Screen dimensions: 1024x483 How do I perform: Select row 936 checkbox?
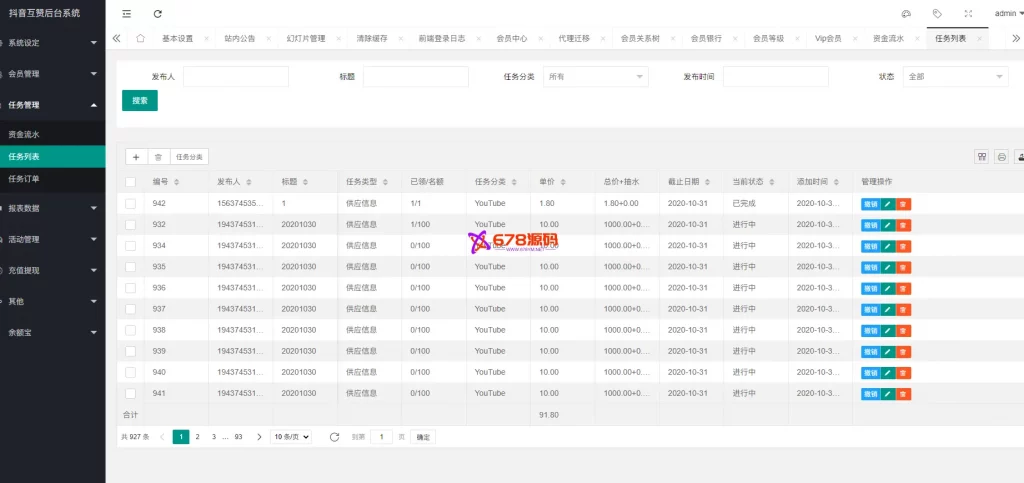[131, 288]
